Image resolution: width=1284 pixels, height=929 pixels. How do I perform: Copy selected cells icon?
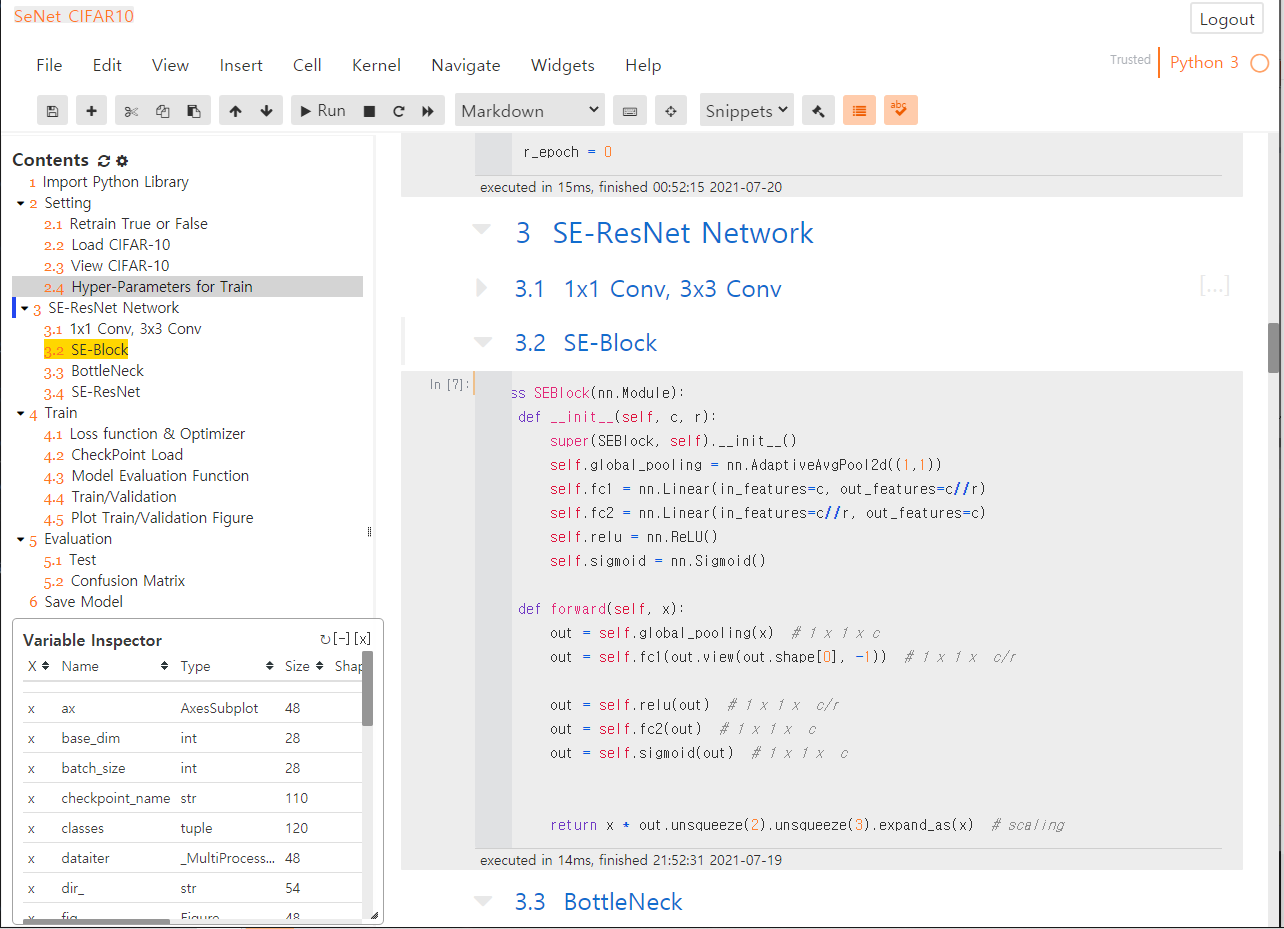162,111
